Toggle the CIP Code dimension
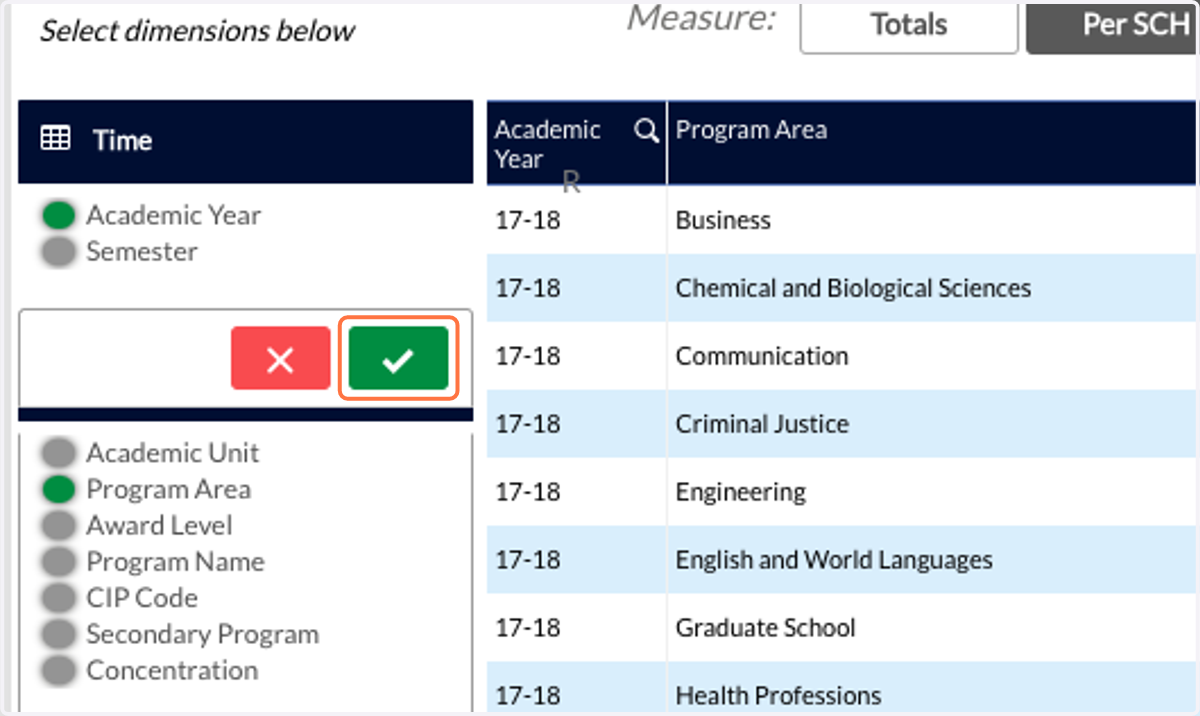 pyautogui.click(x=60, y=598)
